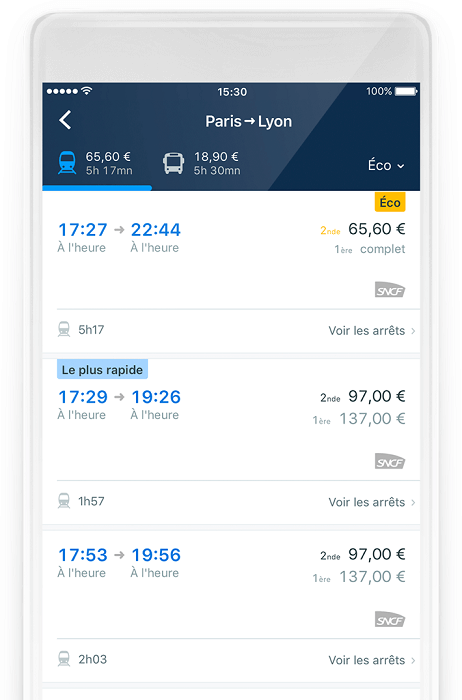Expand Voir les arrêts for 1h57 trip
This screenshot has height=700, width=462.
click(372, 502)
